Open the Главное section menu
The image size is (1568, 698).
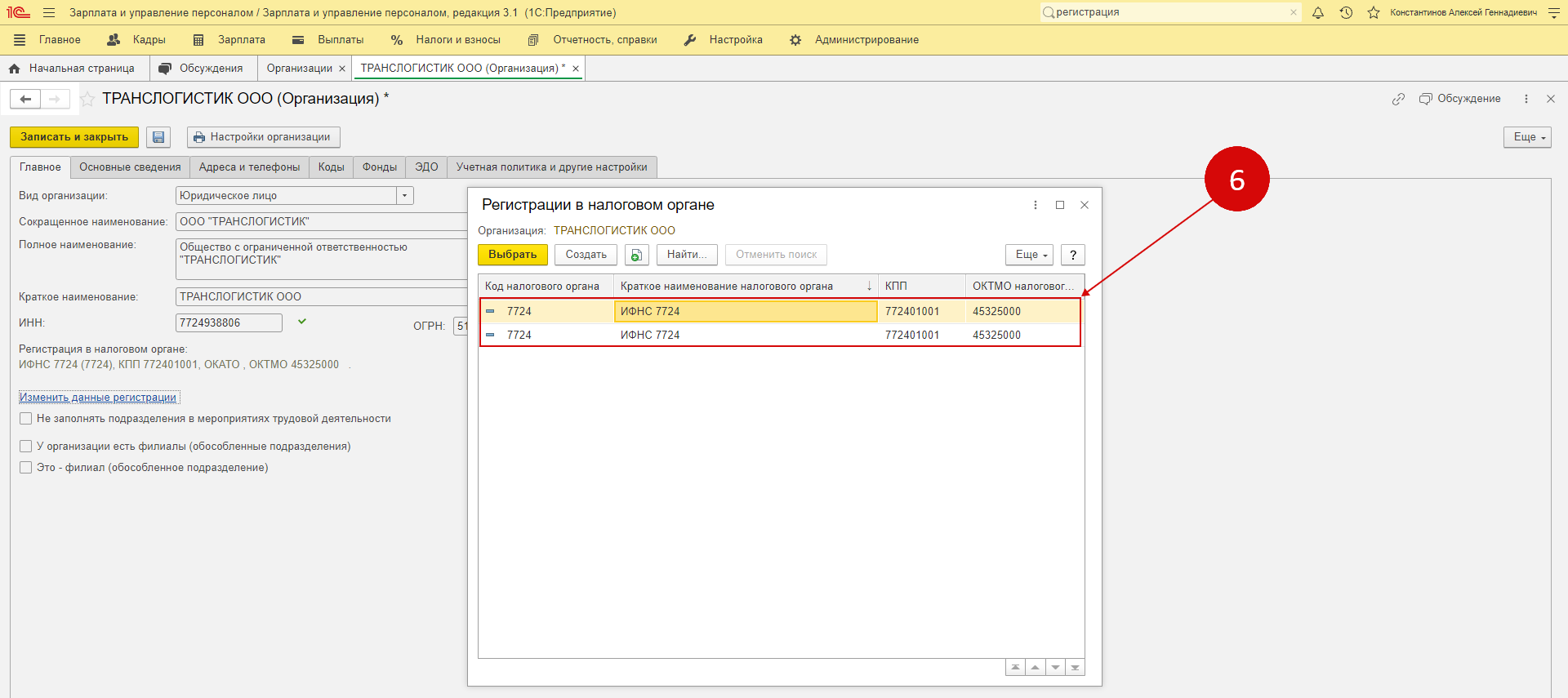tap(60, 40)
